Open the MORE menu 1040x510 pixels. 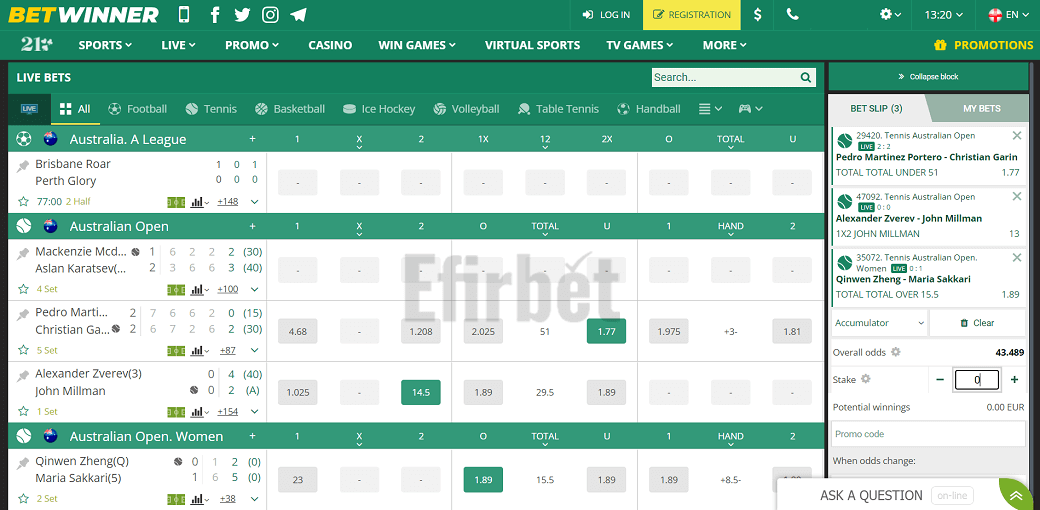click(724, 45)
